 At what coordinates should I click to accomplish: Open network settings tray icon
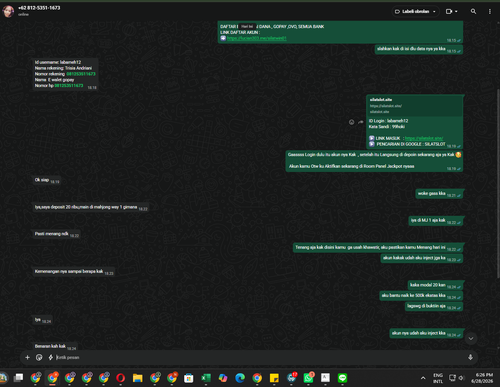click(x=452, y=378)
